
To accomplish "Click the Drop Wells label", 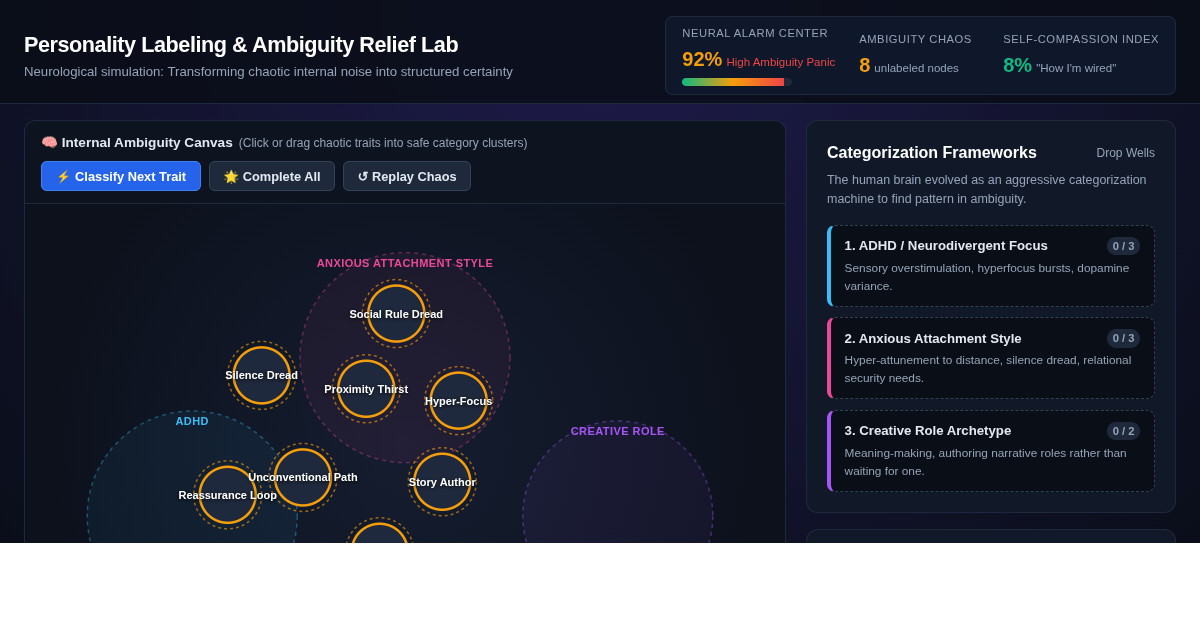I will 1125,153.
